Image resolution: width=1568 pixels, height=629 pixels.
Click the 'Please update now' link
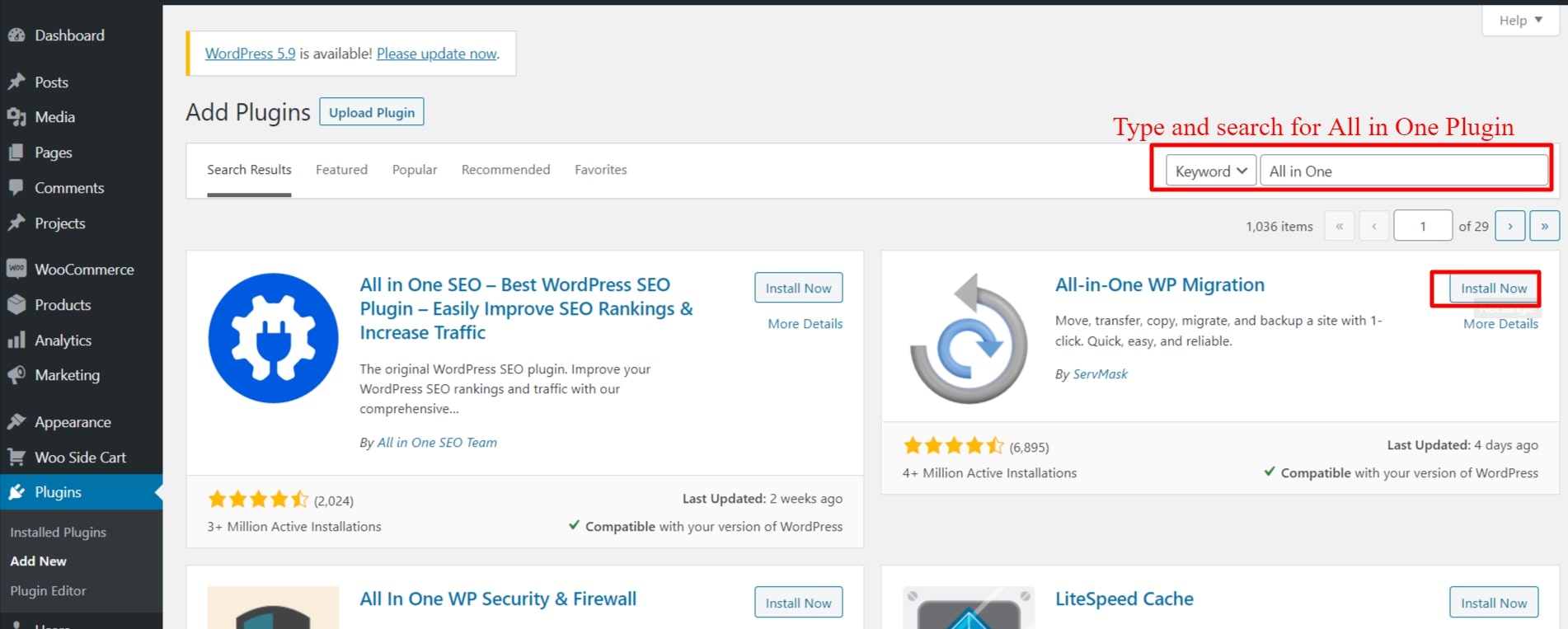click(x=437, y=54)
